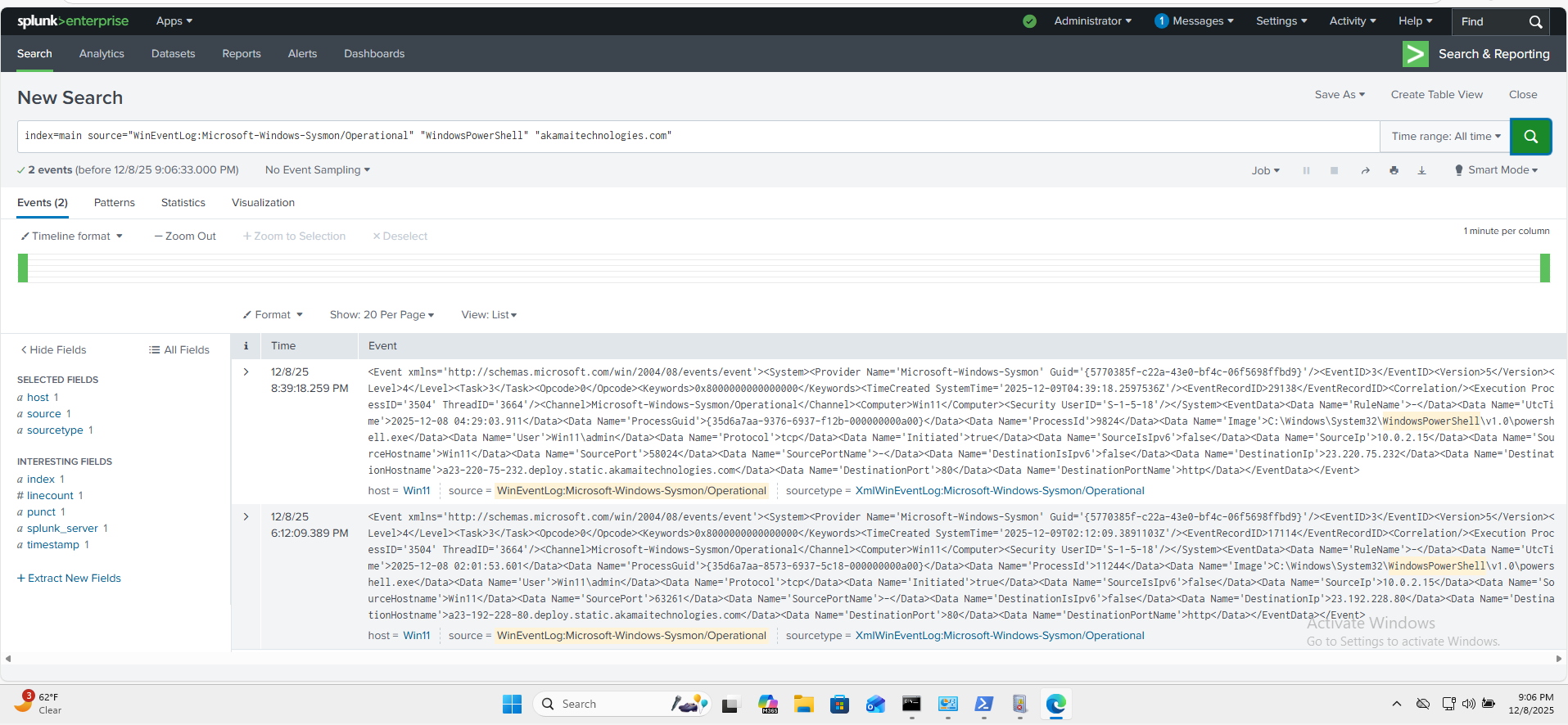1568x725 pixels.
Task: Open the Analytics nav item
Action: point(102,54)
